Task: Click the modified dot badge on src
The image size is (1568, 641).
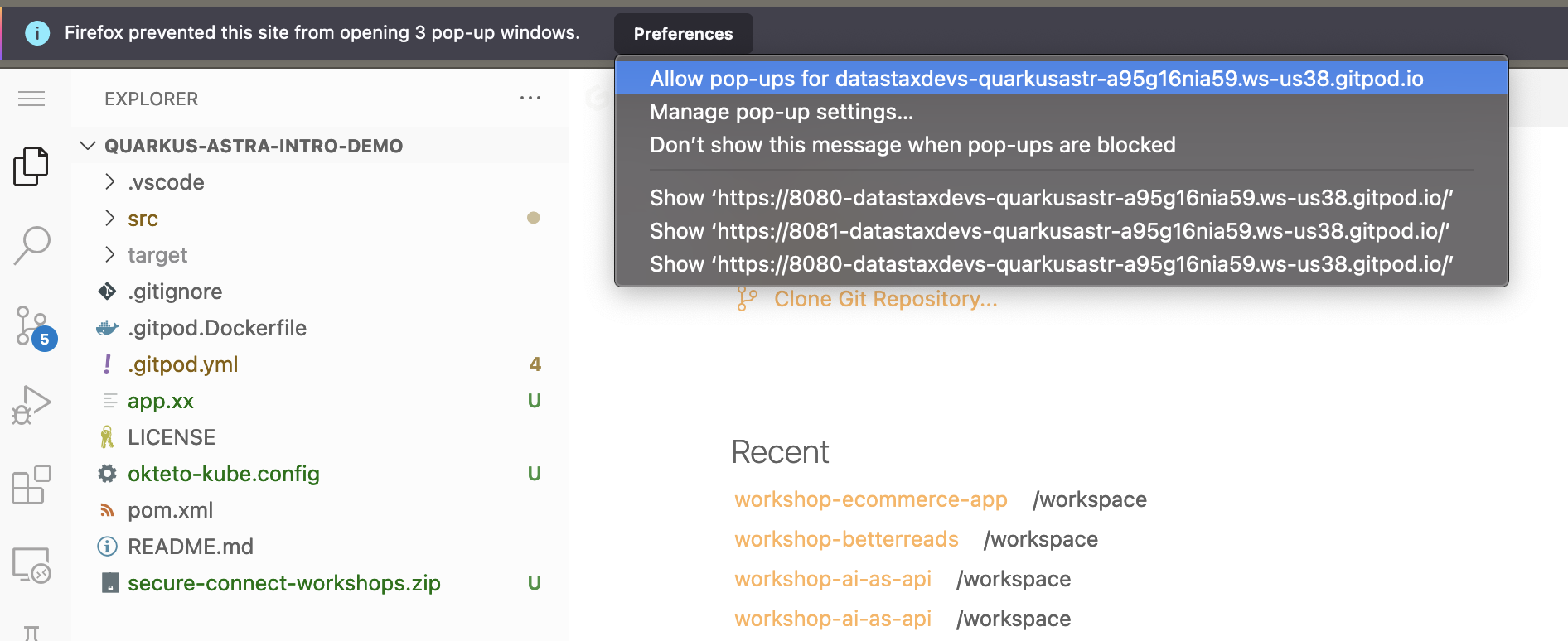Action: pos(534,218)
